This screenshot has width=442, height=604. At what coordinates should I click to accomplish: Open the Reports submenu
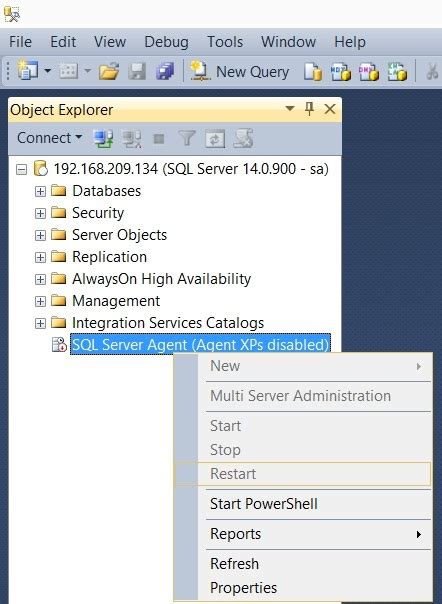tap(303, 534)
